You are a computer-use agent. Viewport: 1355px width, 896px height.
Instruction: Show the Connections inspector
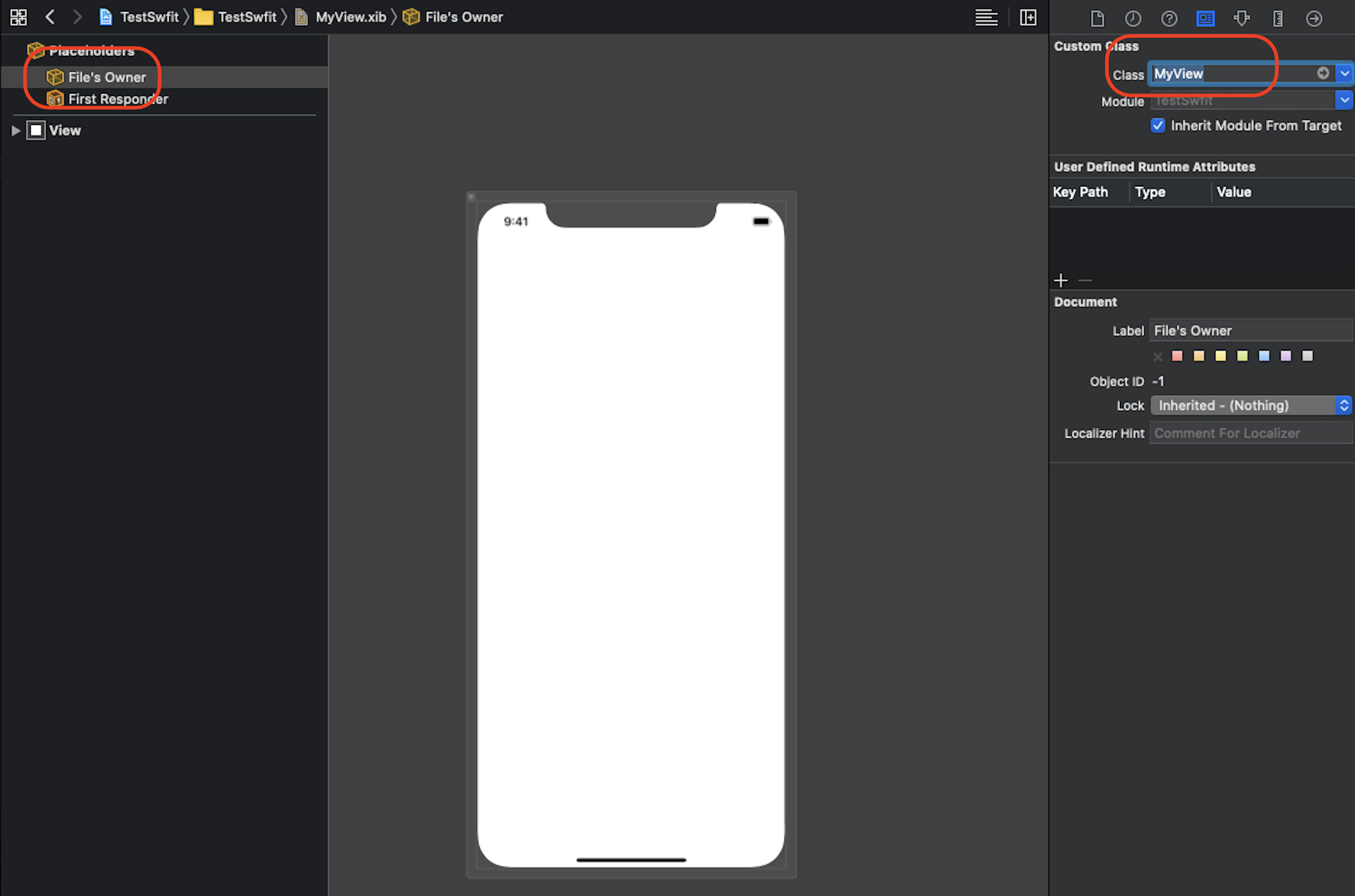tap(1313, 18)
